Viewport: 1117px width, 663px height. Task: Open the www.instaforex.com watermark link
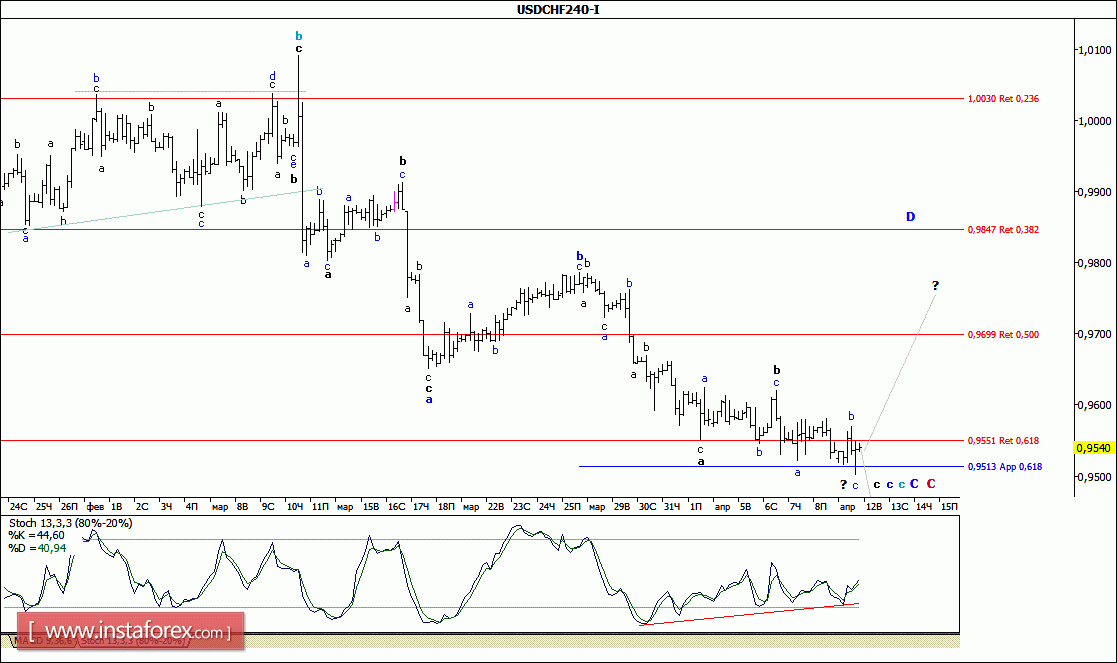(131, 632)
